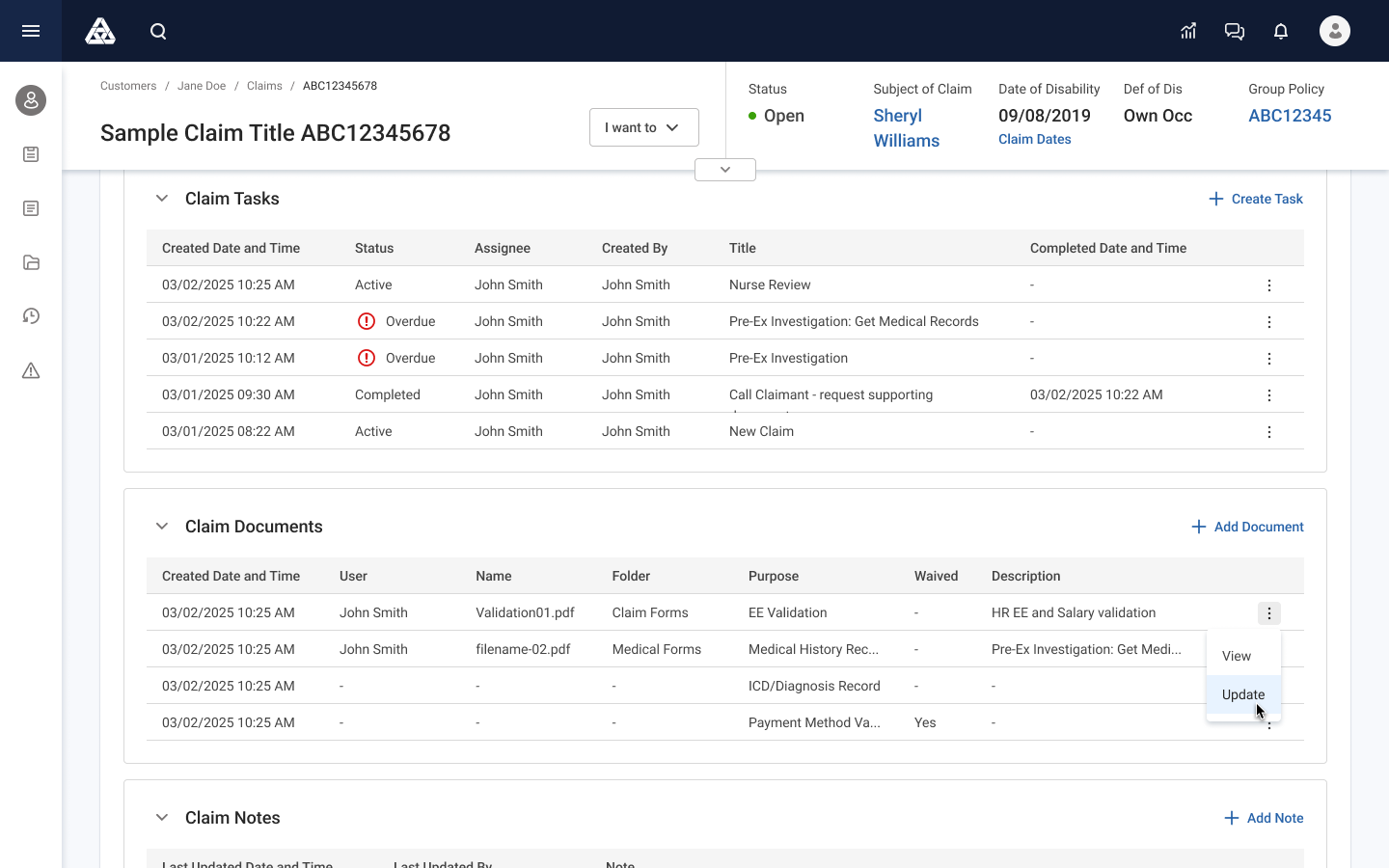
Task: Click the Waived Yes value
Action: click(925, 722)
